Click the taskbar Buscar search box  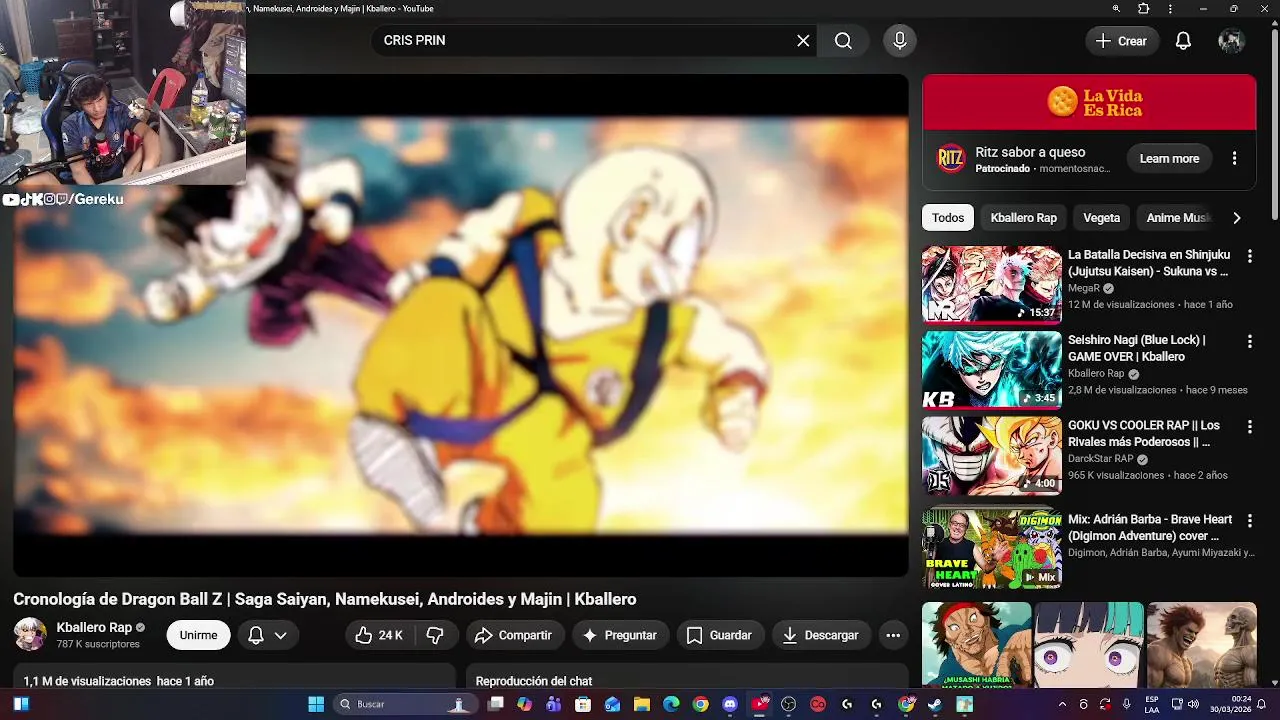click(405, 704)
